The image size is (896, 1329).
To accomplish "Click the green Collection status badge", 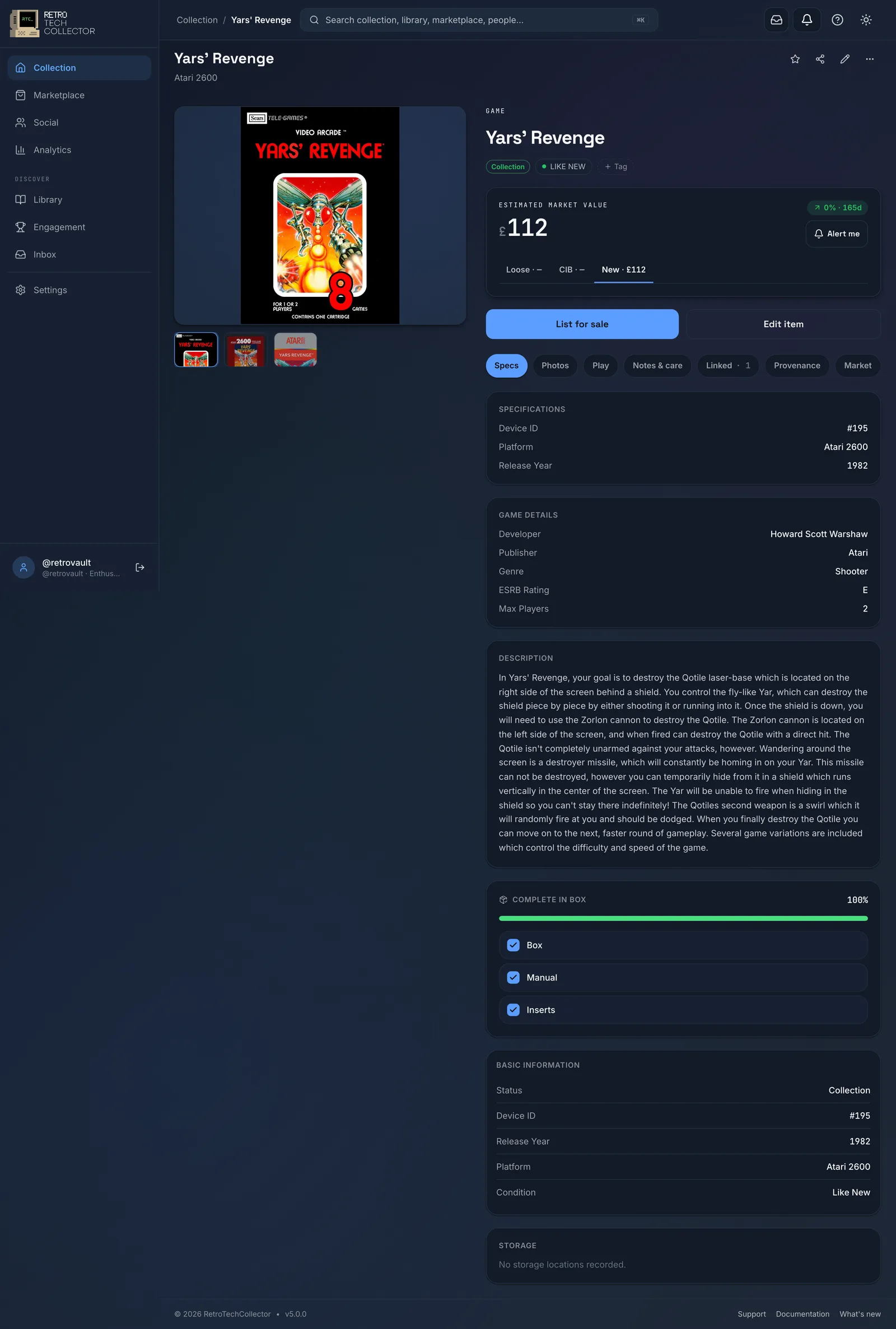I will click(507, 167).
